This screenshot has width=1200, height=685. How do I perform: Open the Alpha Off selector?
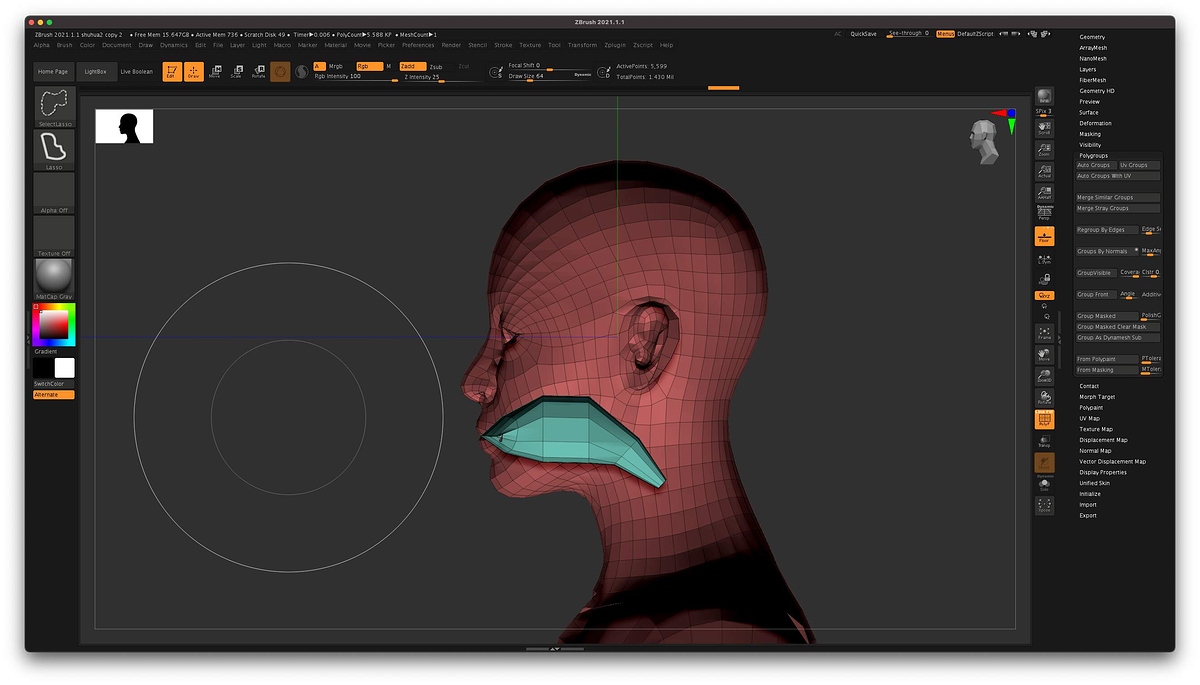point(54,193)
